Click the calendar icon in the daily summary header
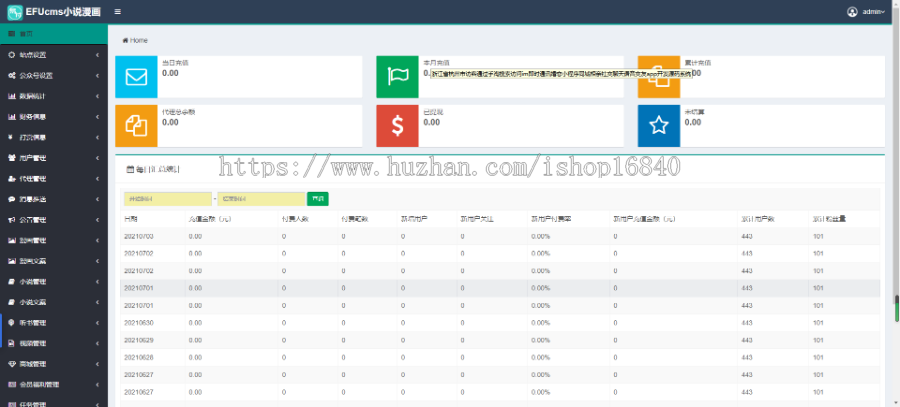Image resolution: width=900 pixels, height=407 pixels. point(130,169)
